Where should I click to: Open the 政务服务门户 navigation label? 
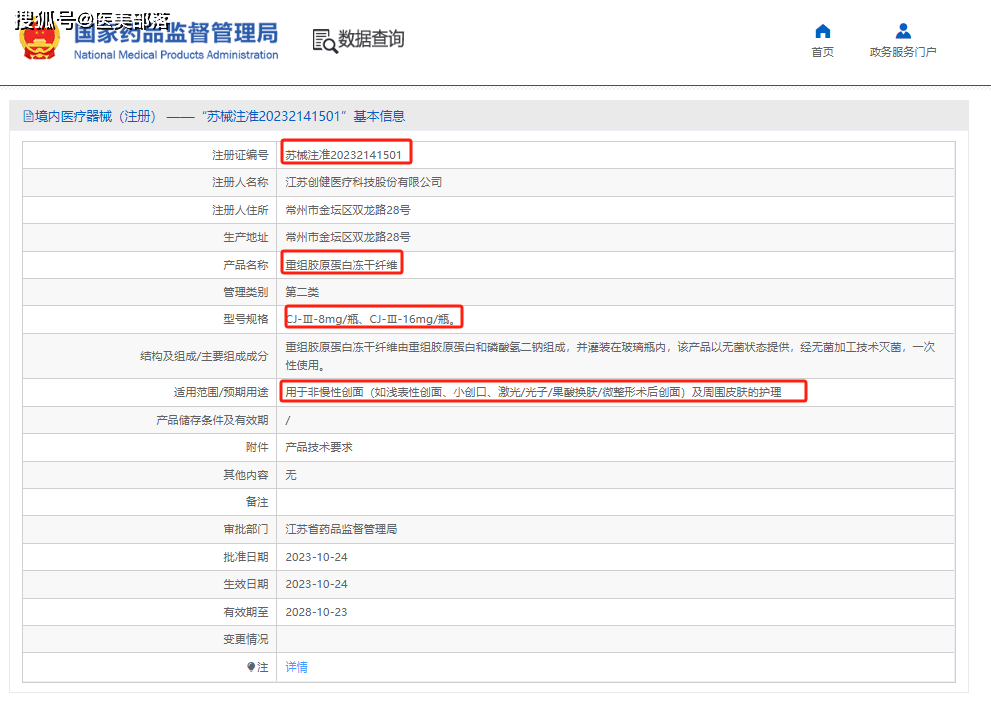coord(903,52)
